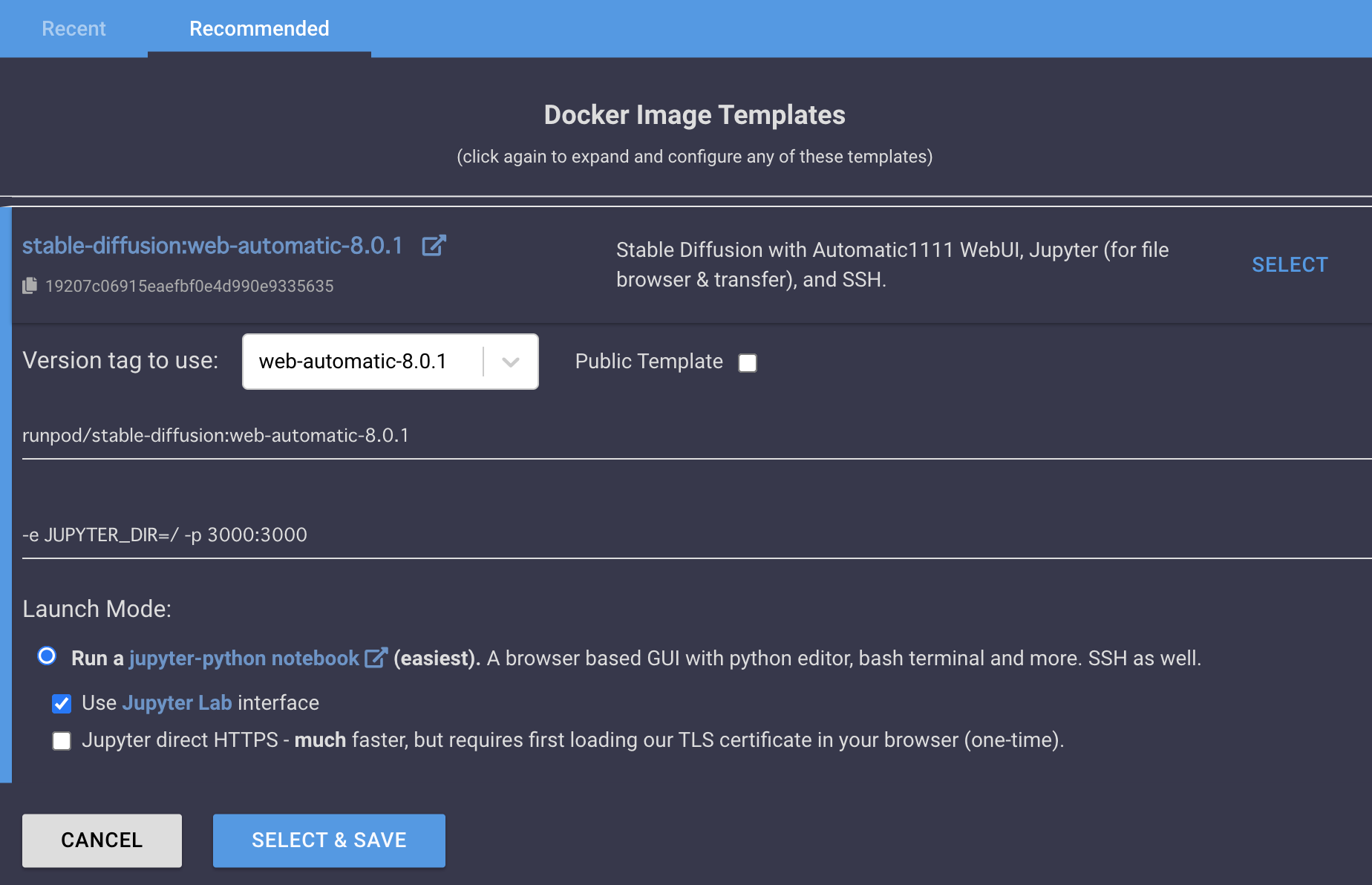
Task: Enable Jupyter direct HTTPS checkbox
Action: click(62, 740)
